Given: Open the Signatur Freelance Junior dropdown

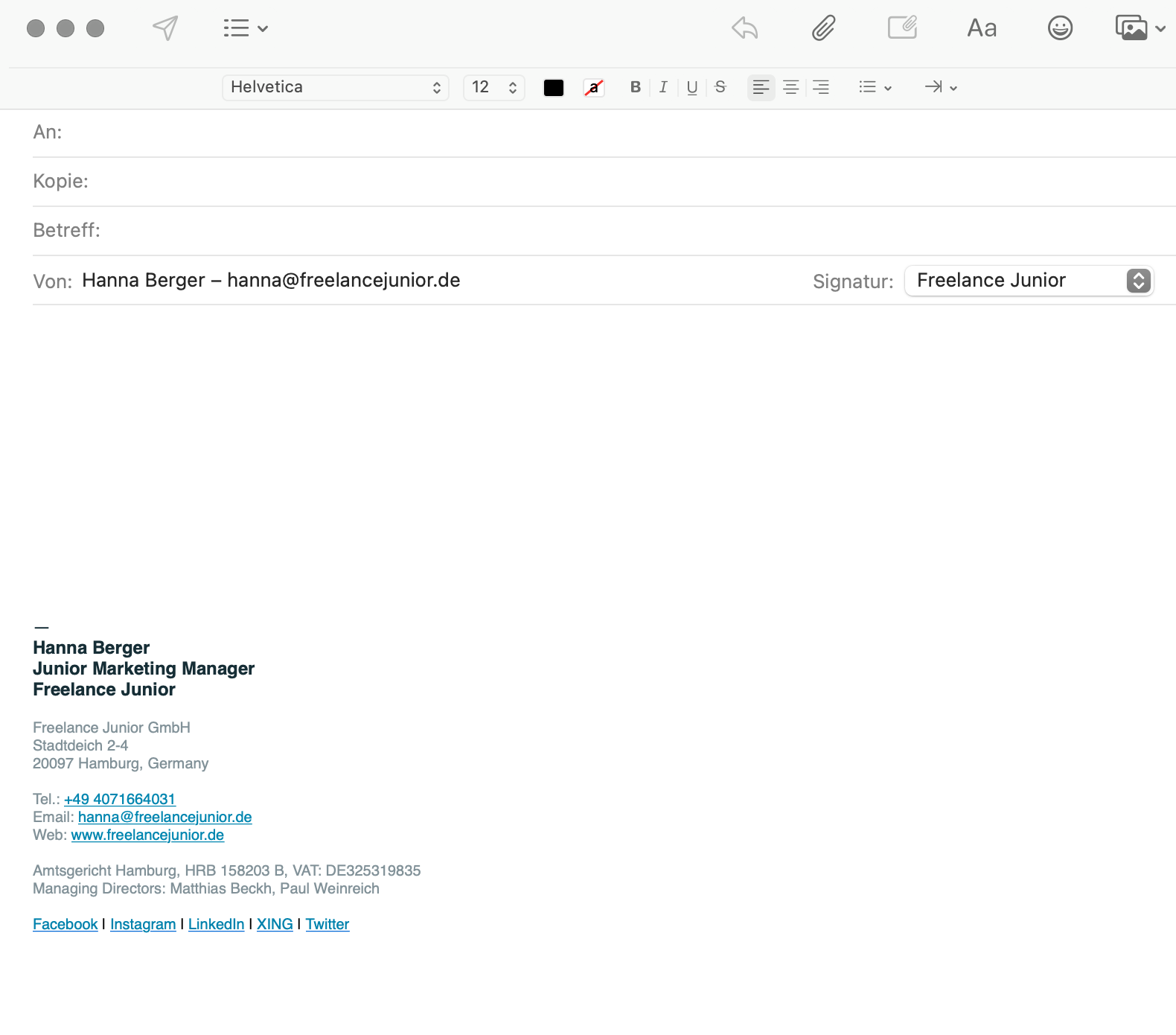Looking at the screenshot, I should [1029, 281].
